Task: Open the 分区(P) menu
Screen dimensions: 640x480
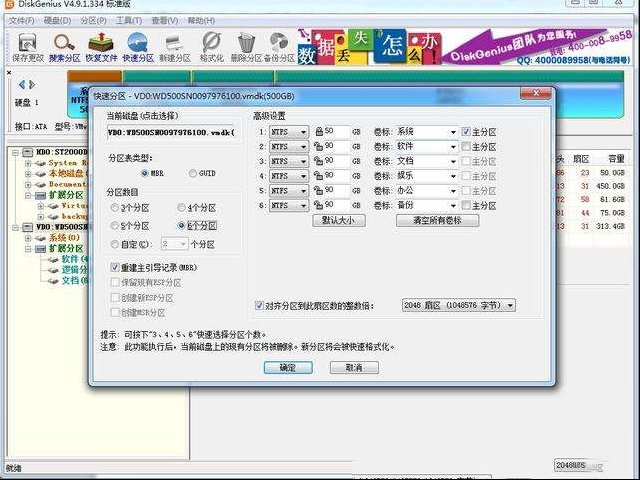Action: click(x=93, y=20)
